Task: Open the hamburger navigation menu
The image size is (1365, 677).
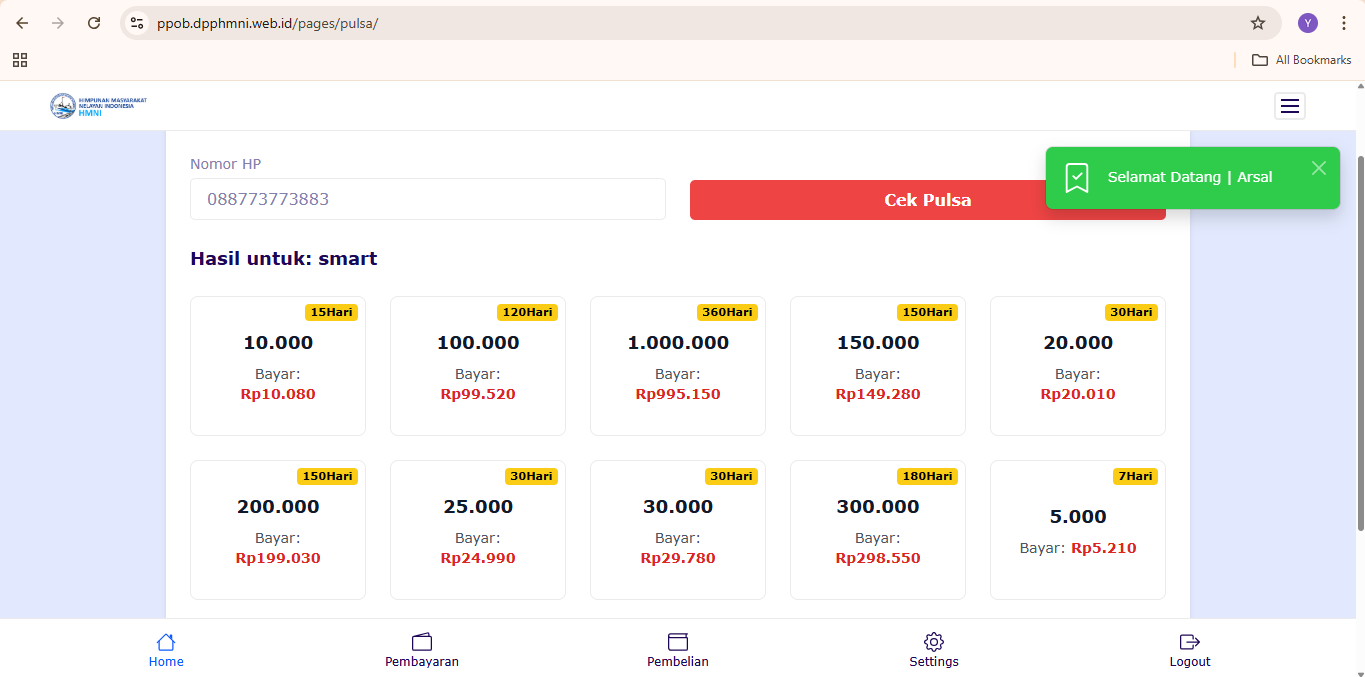Action: tap(1289, 106)
